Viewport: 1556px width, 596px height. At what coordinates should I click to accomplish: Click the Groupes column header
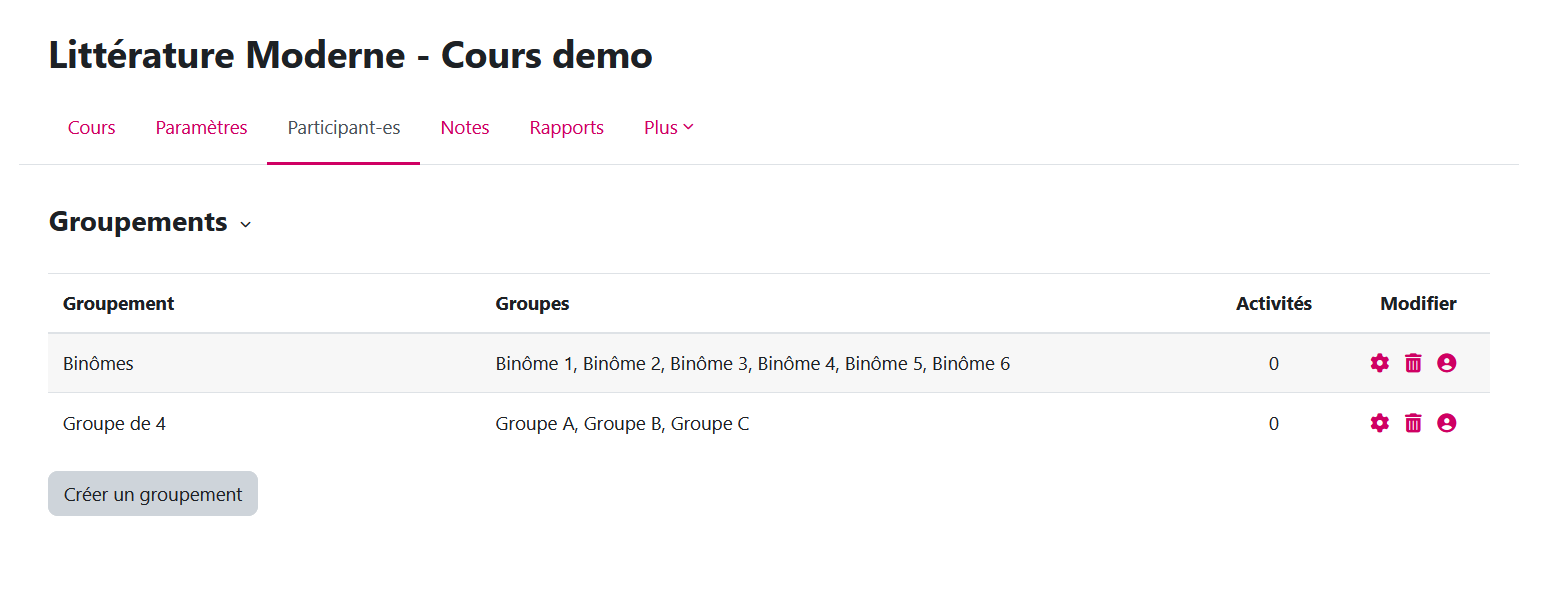(532, 304)
